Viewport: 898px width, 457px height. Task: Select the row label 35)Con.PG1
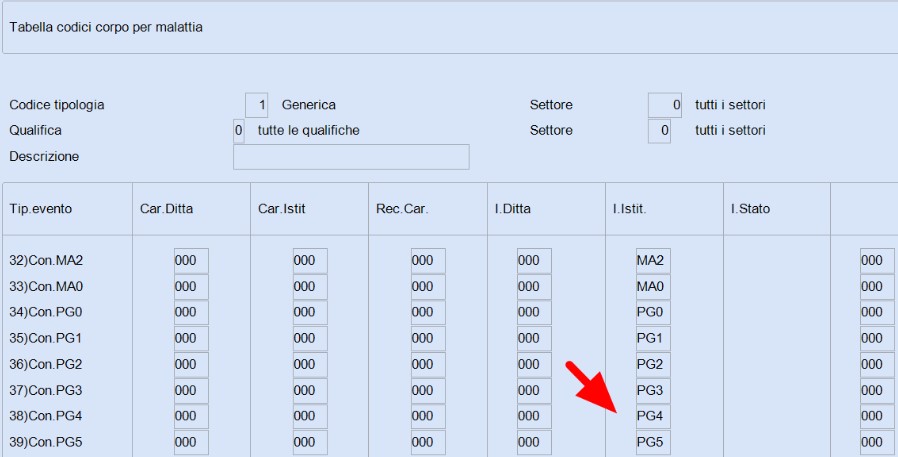46,338
